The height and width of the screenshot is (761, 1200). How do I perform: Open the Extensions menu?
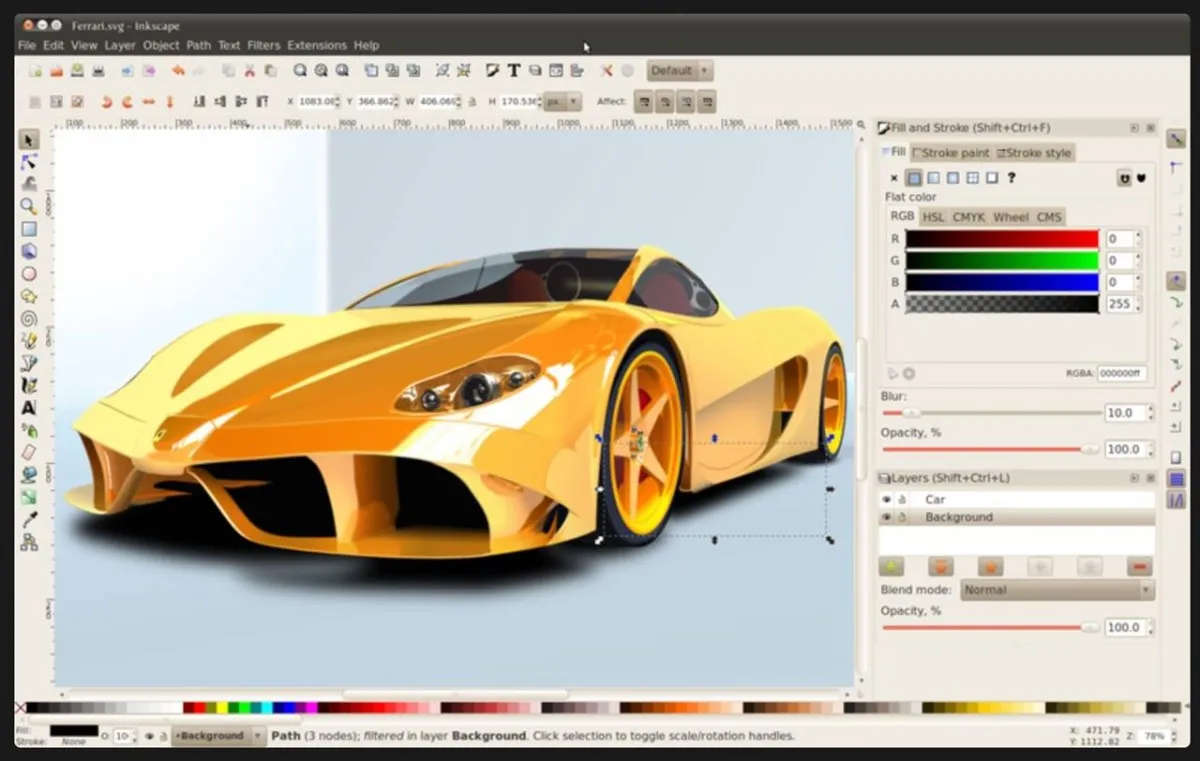click(x=317, y=45)
